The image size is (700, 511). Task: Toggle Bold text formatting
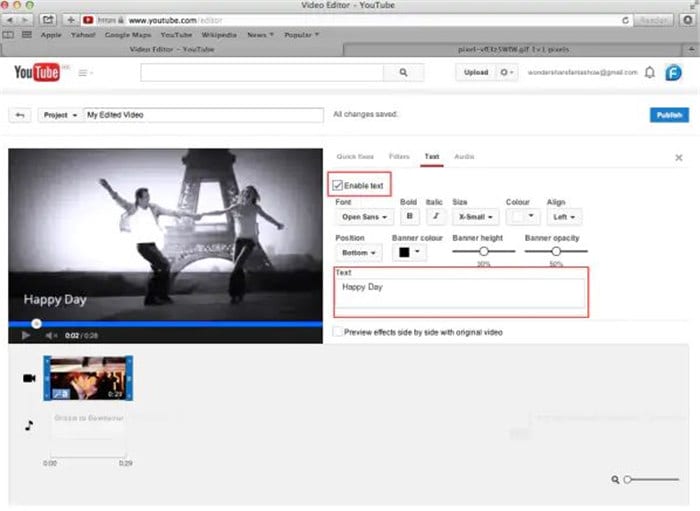[410, 216]
